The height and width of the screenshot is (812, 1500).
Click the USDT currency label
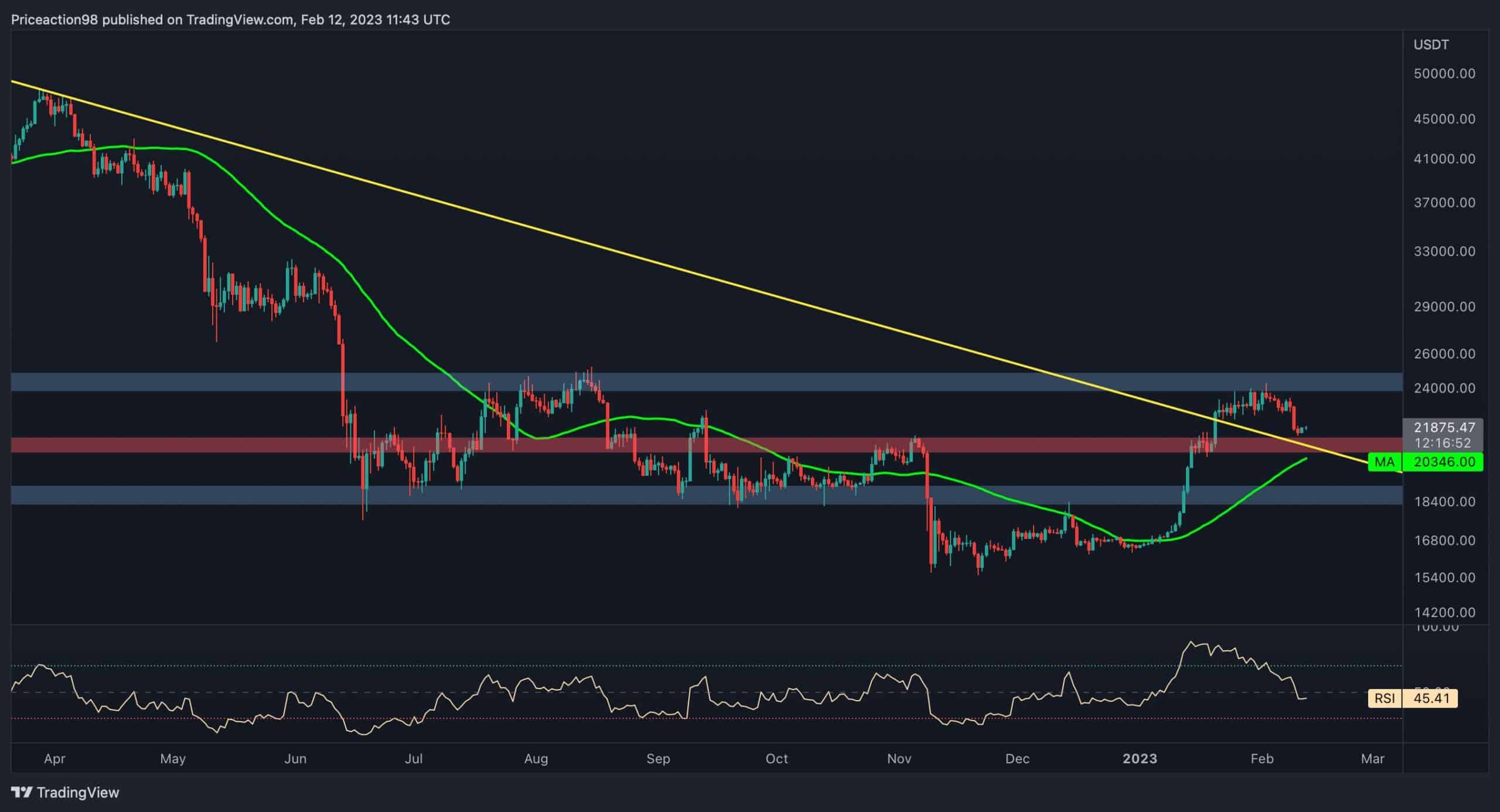(1431, 45)
